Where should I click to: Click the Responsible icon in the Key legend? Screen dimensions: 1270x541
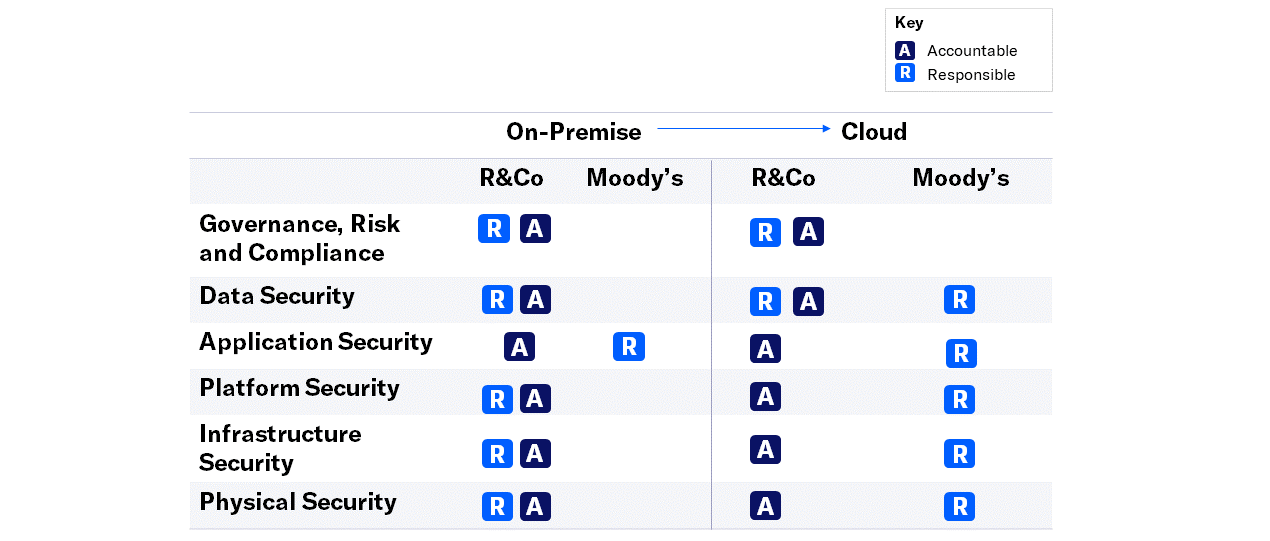tap(904, 73)
